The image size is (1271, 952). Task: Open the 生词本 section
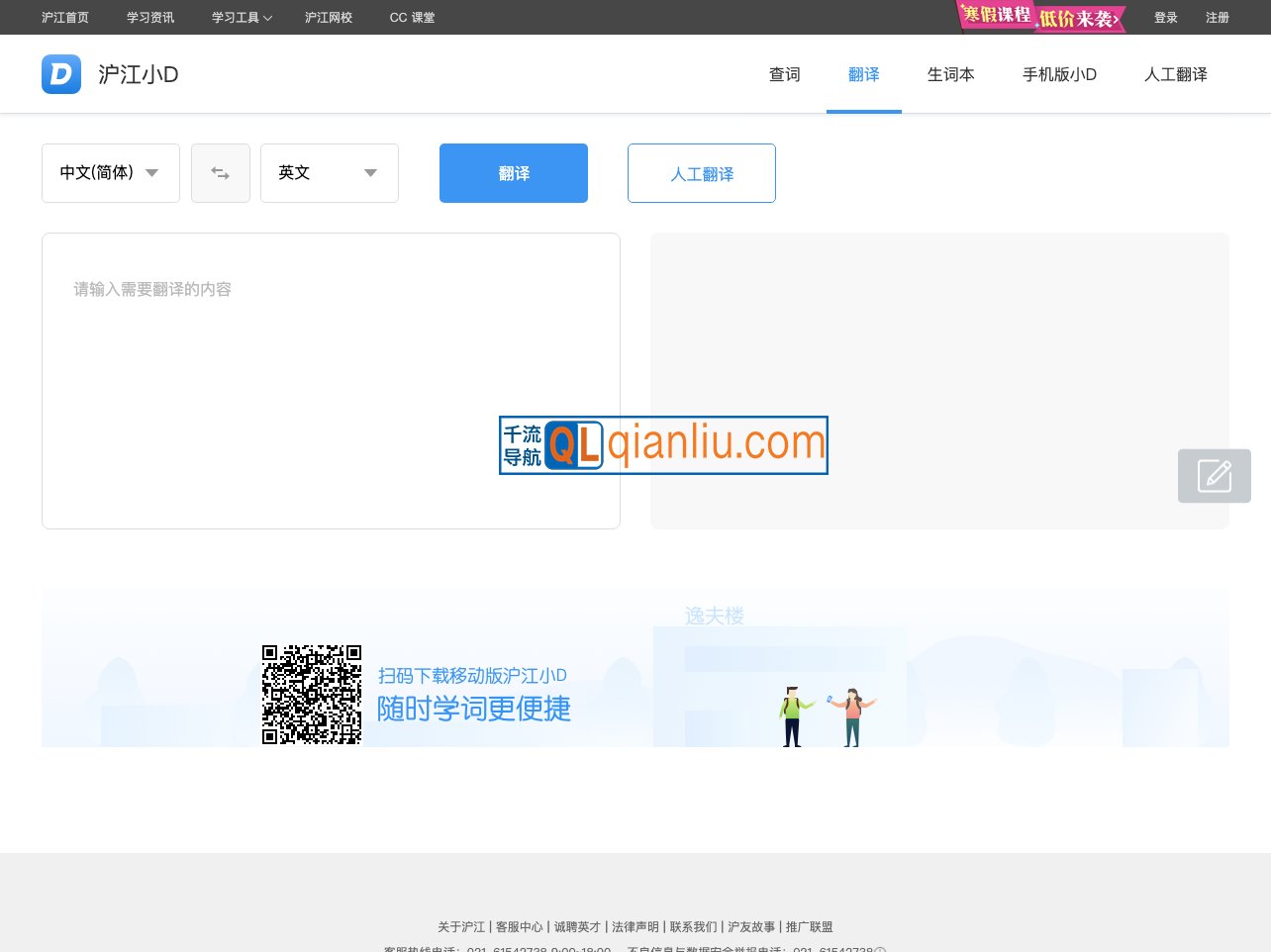(950, 74)
